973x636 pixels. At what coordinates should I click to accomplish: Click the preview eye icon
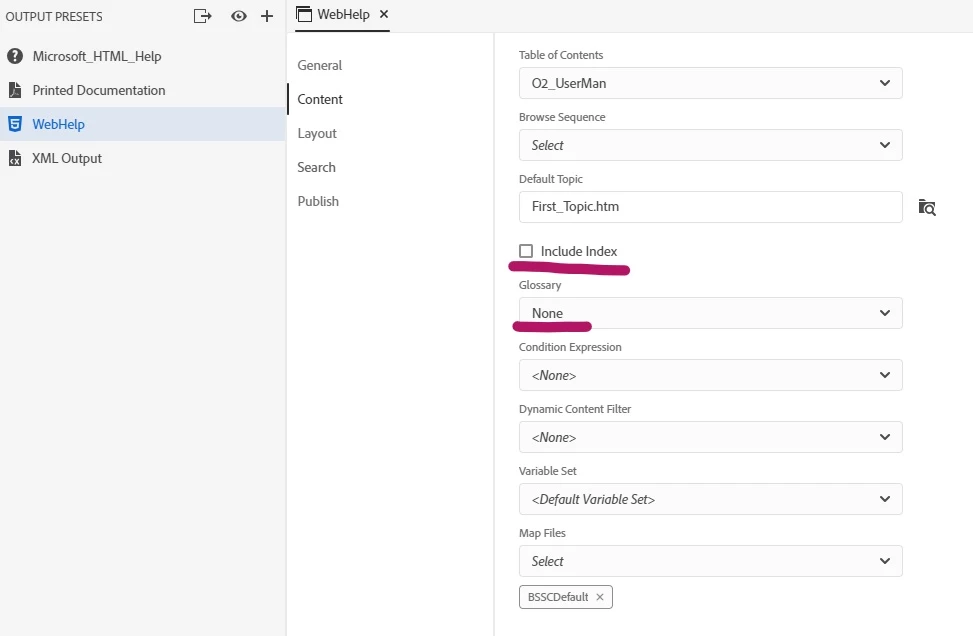[x=238, y=16]
